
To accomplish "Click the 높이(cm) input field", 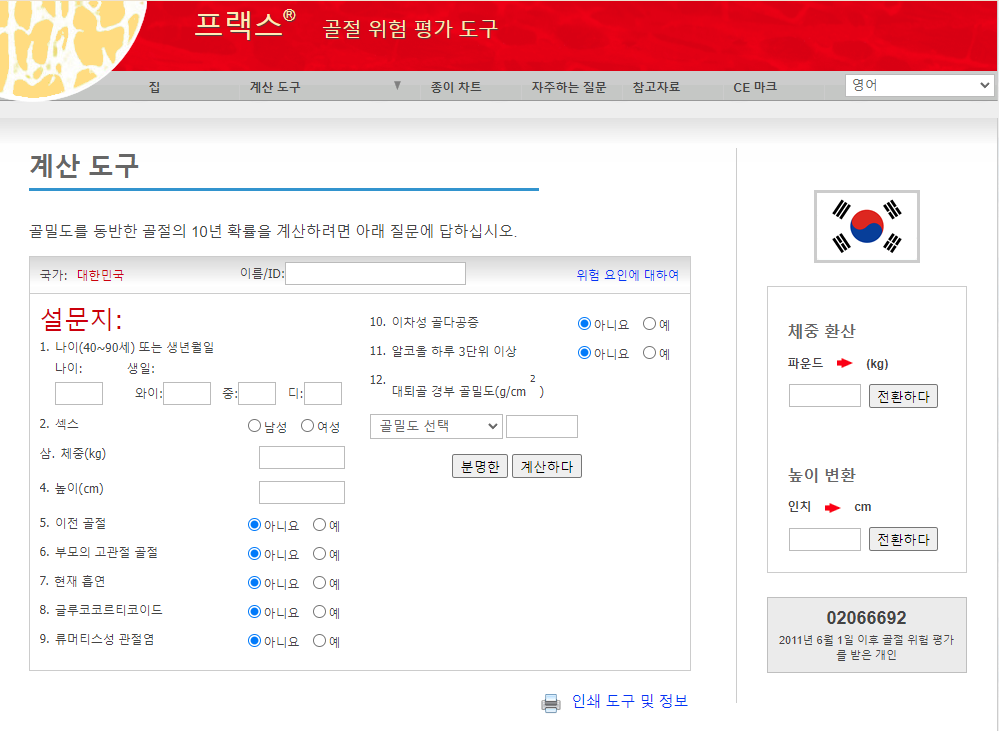I will (302, 492).
